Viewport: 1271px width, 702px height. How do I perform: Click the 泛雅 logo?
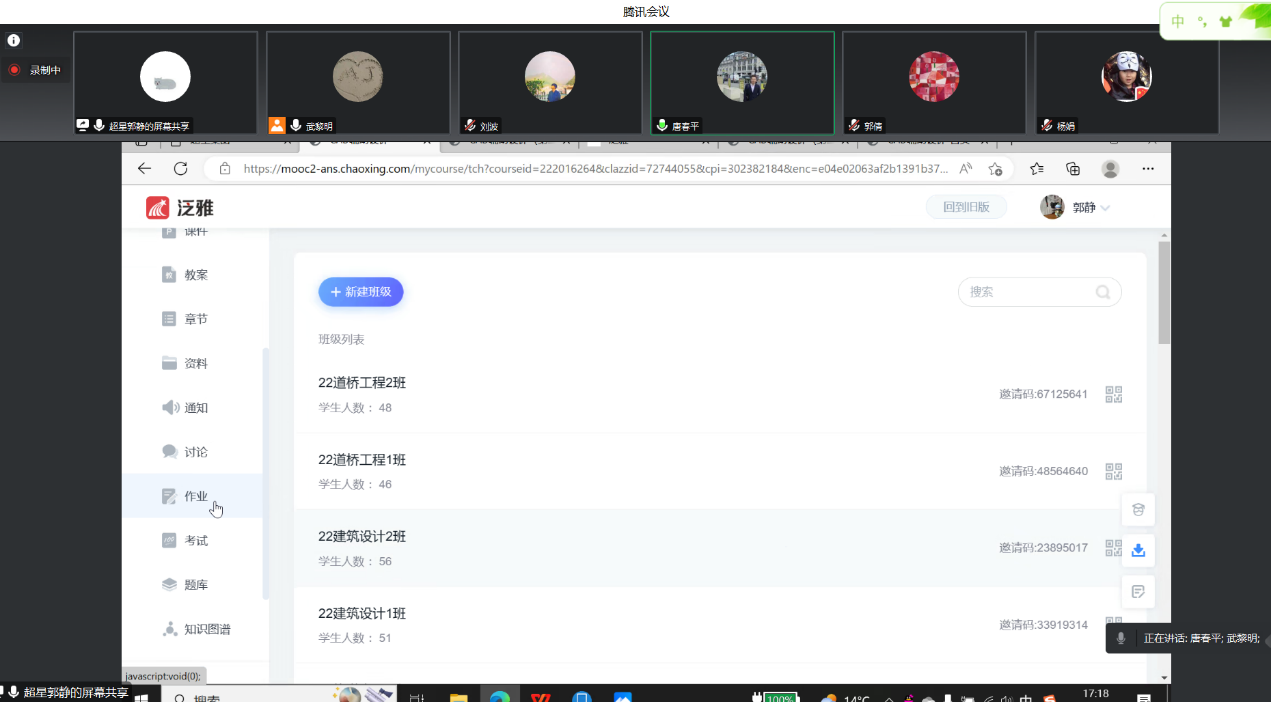(x=180, y=207)
